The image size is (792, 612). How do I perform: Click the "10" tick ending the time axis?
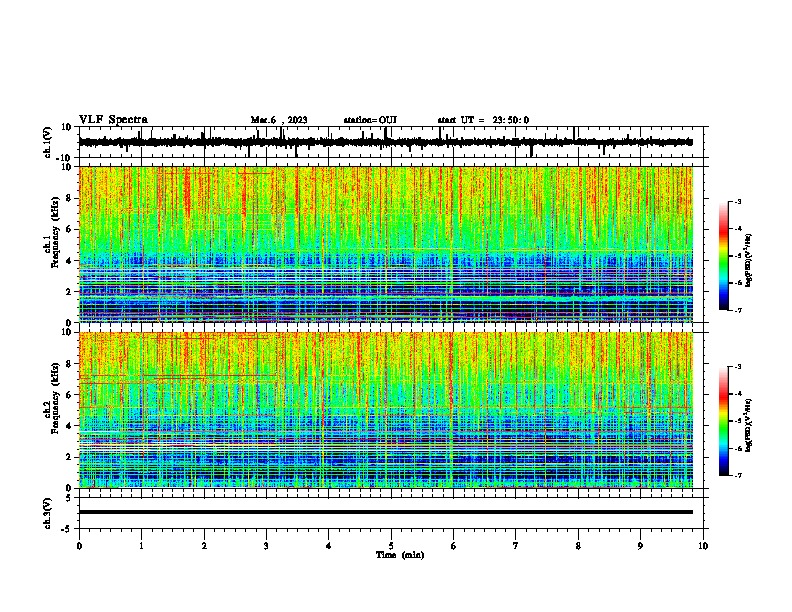[703, 546]
